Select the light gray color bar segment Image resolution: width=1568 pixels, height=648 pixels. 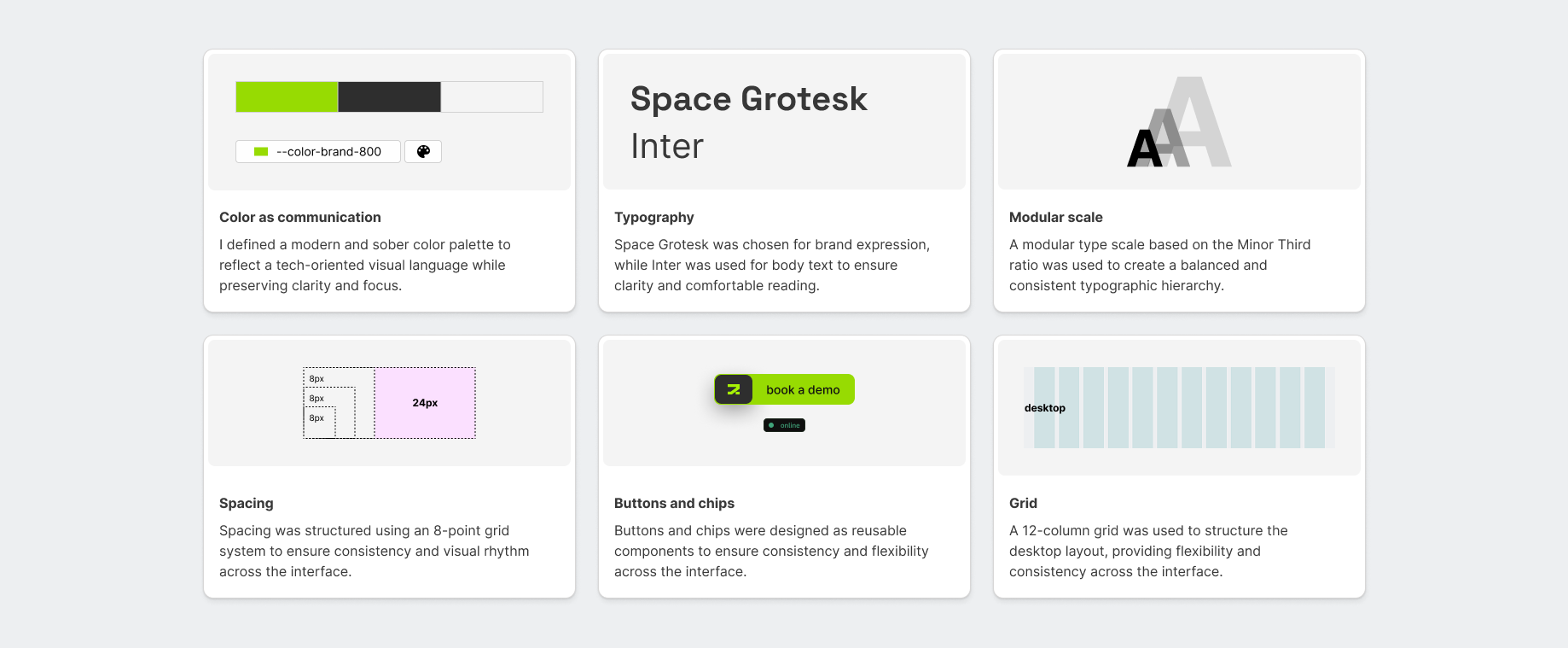tap(491, 97)
